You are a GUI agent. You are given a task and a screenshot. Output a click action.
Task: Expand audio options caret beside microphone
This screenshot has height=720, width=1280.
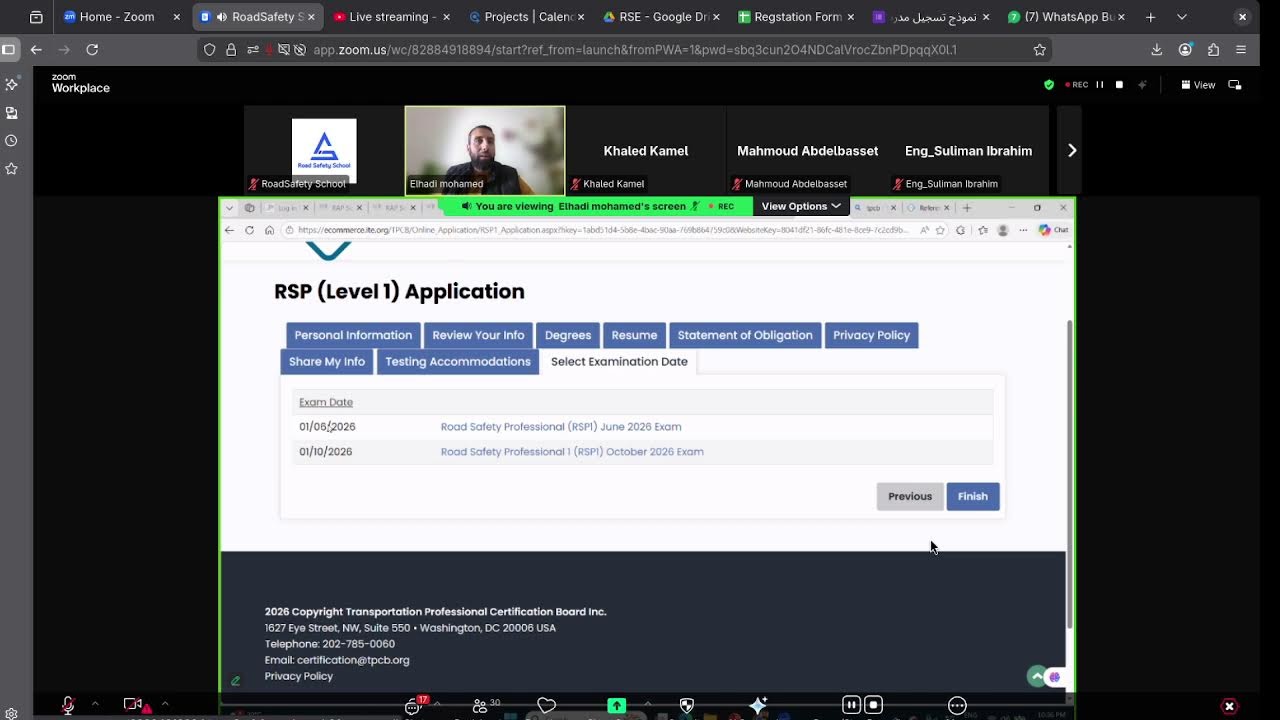[95, 704]
